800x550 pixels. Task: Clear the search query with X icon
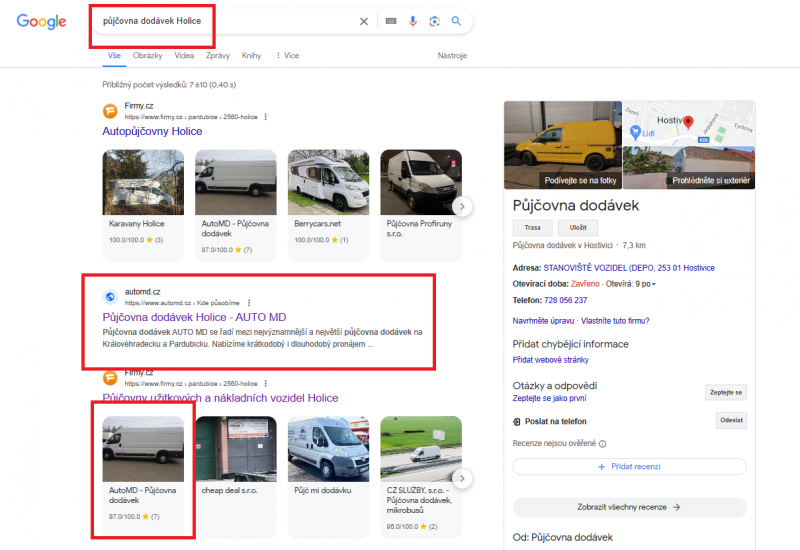pyautogui.click(x=364, y=21)
